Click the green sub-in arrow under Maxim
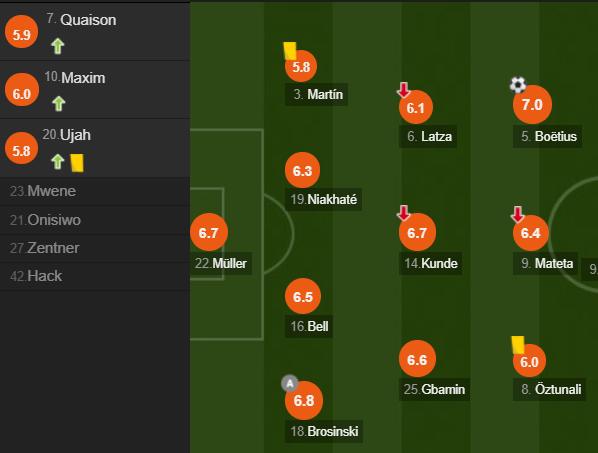The width and height of the screenshot is (598, 453). (59, 103)
